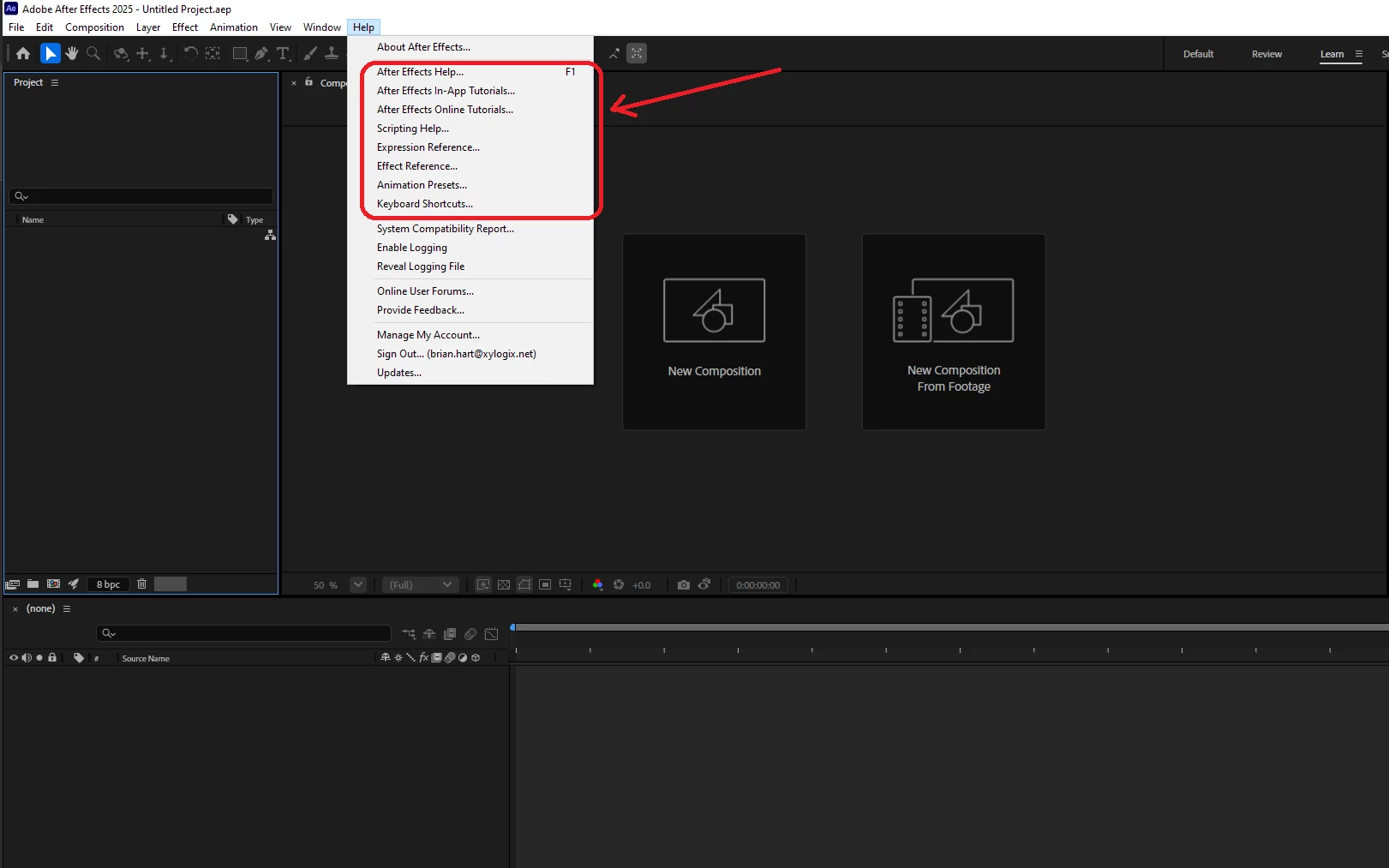1389x868 pixels.
Task: Click the interpret footage icon in Project panel
Action: coord(12,584)
